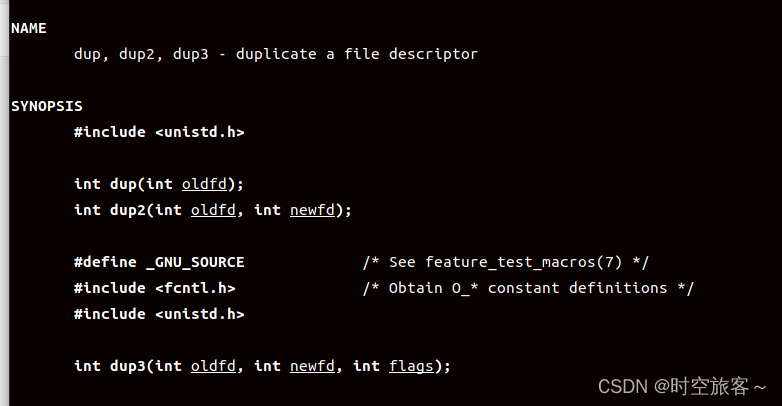Viewport: 782px width, 406px height.
Task: Click the second #include <unistd.h> line
Action: point(158,314)
